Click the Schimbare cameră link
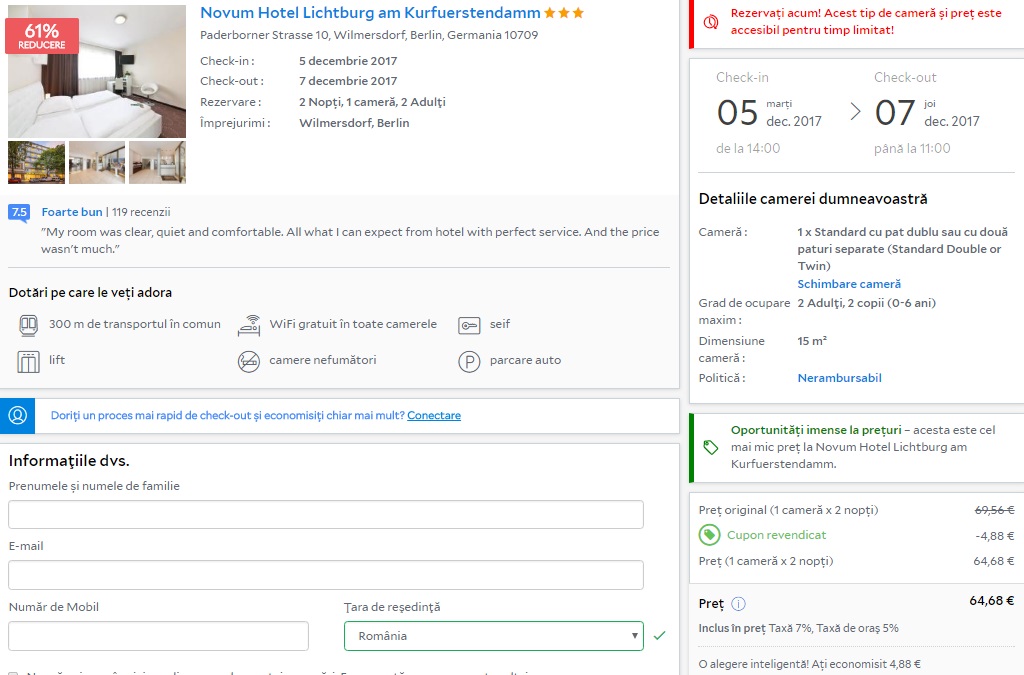This screenshot has height=675, width=1024. pyautogui.click(x=849, y=284)
